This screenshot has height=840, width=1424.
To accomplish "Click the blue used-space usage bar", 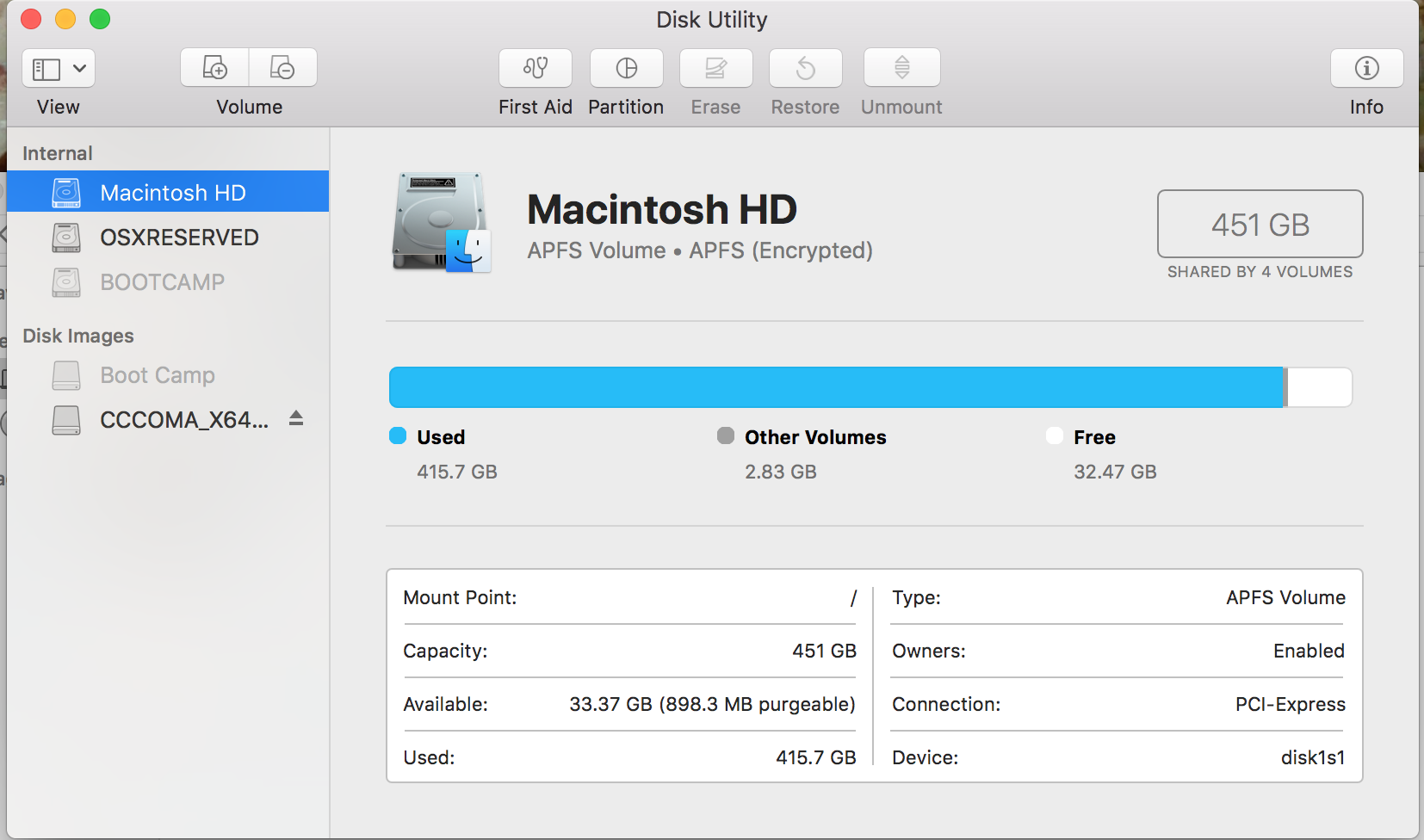I will point(836,387).
